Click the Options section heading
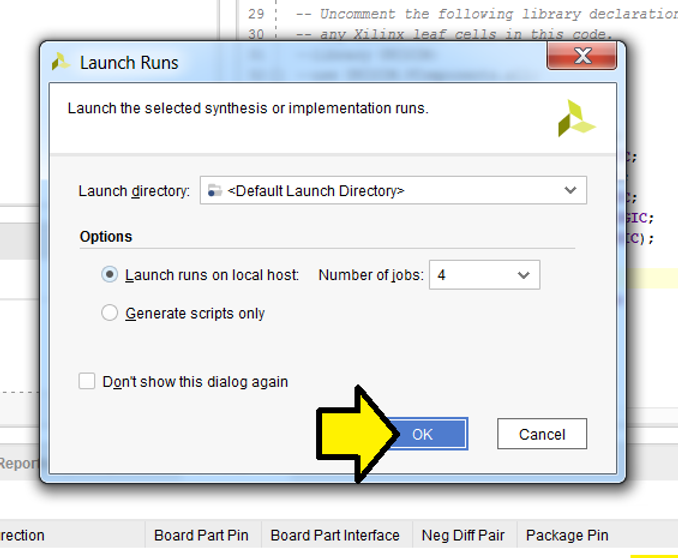This screenshot has height=558, width=678. click(106, 237)
